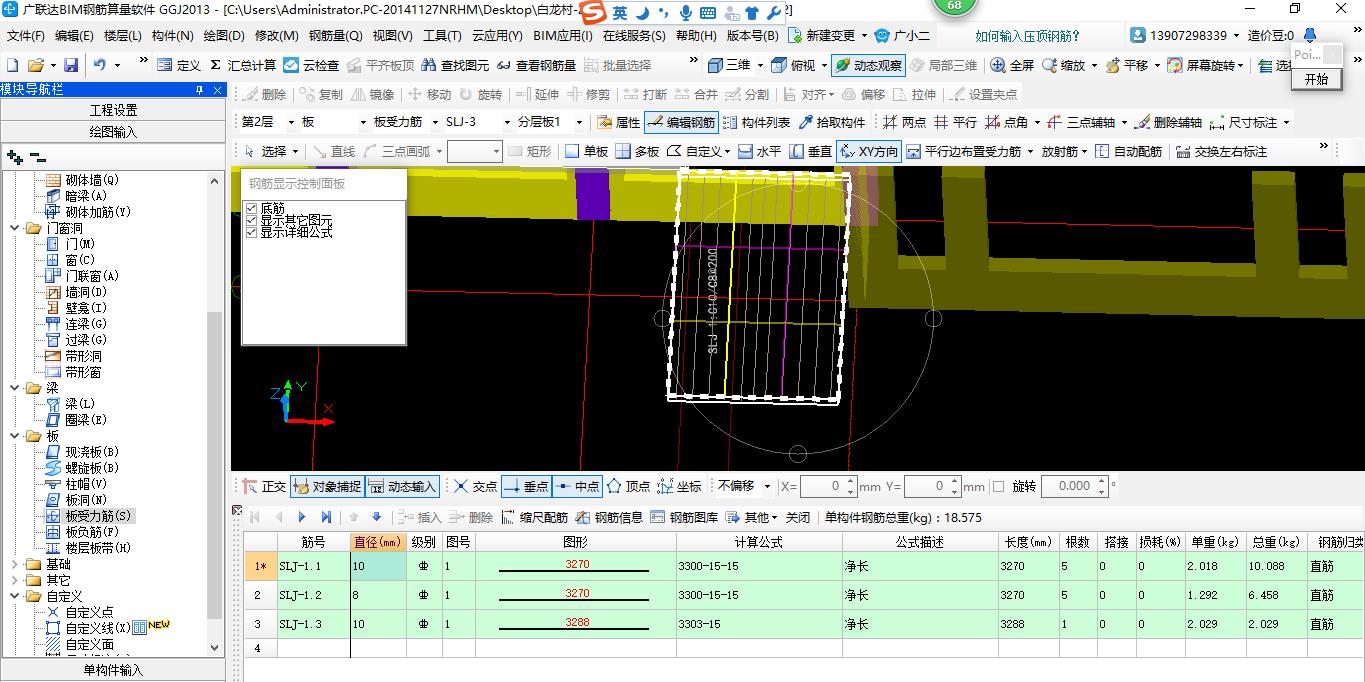Image resolution: width=1365 pixels, height=682 pixels.
Task: Collapse the 梁 tree group
Action: (x=14, y=387)
